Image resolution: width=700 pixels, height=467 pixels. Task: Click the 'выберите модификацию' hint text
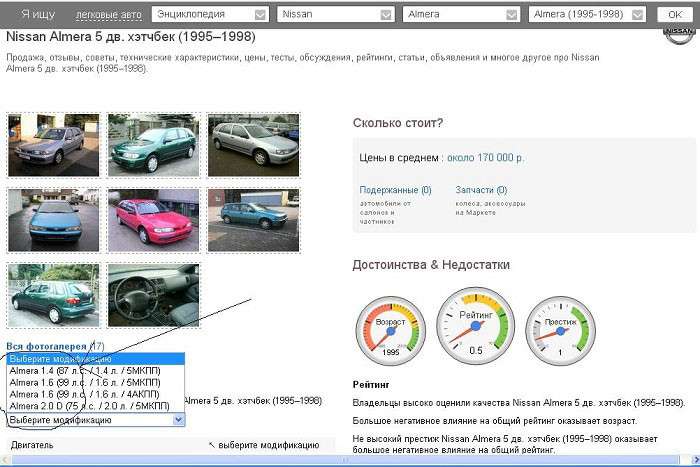pos(269,445)
